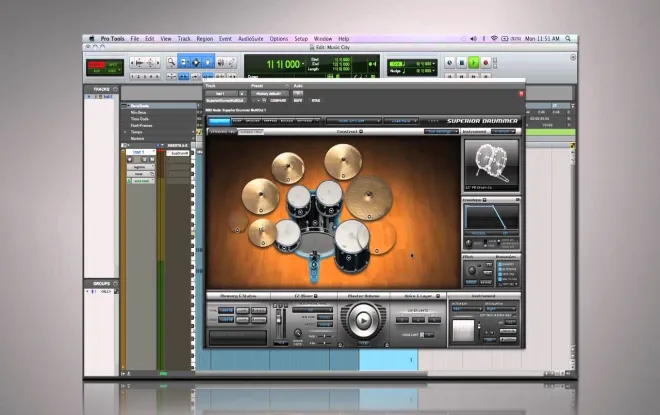The height and width of the screenshot is (415, 660).
Task: Open the factory default preset dropdown
Action: (269, 93)
